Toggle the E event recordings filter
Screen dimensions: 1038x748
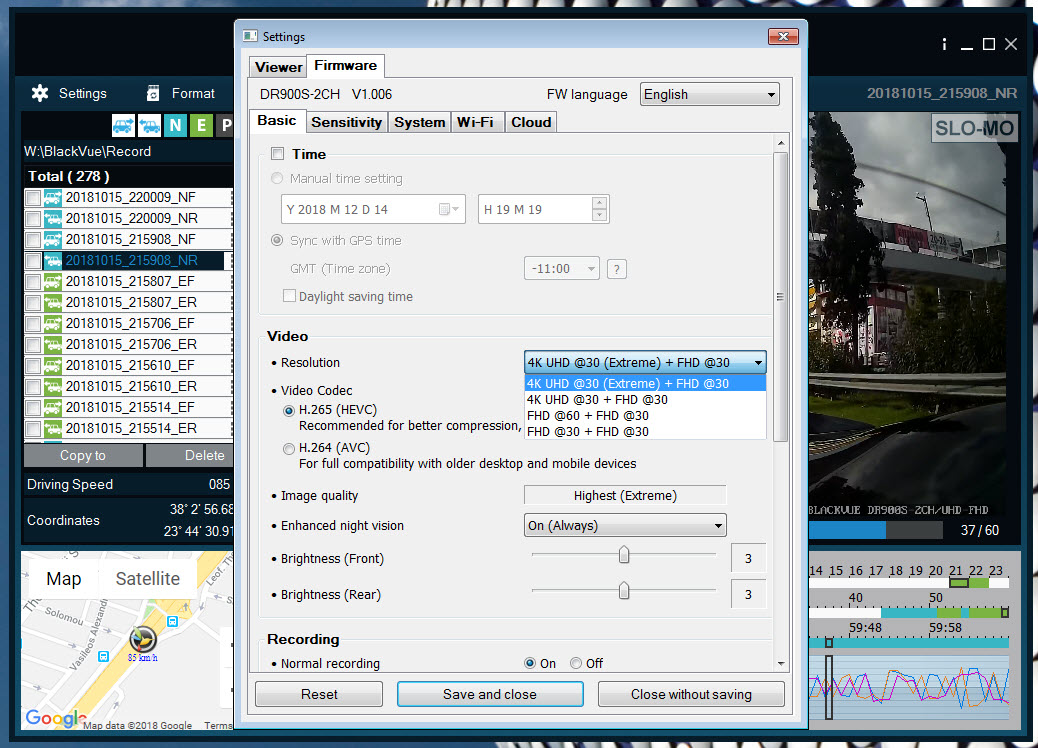click(201, 125)
